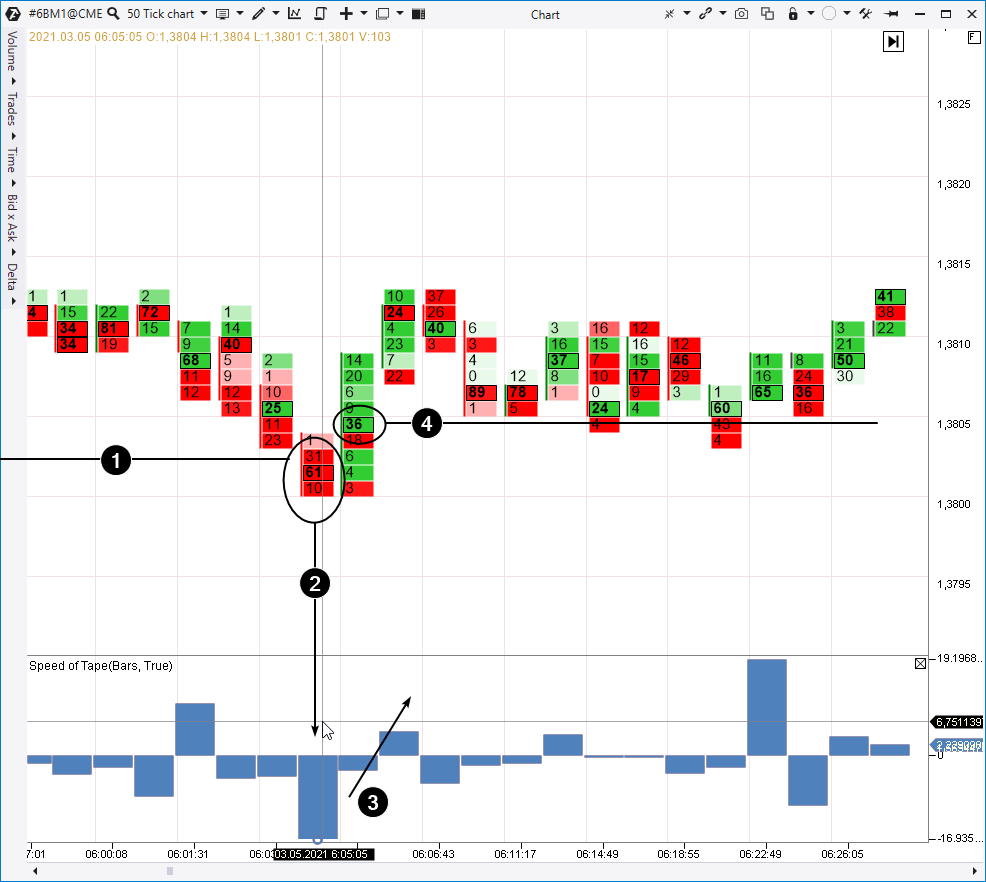This screenshot has width=986, height=882.
Task: Take a chart snapshot with camera icon
Action: [741, 14]
